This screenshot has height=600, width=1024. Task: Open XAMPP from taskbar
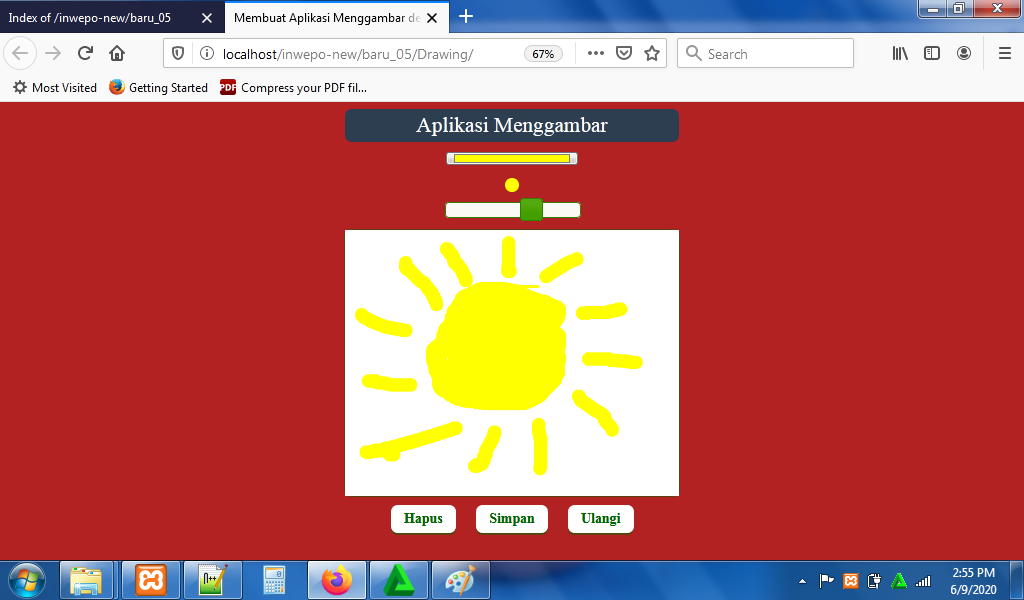151,580
